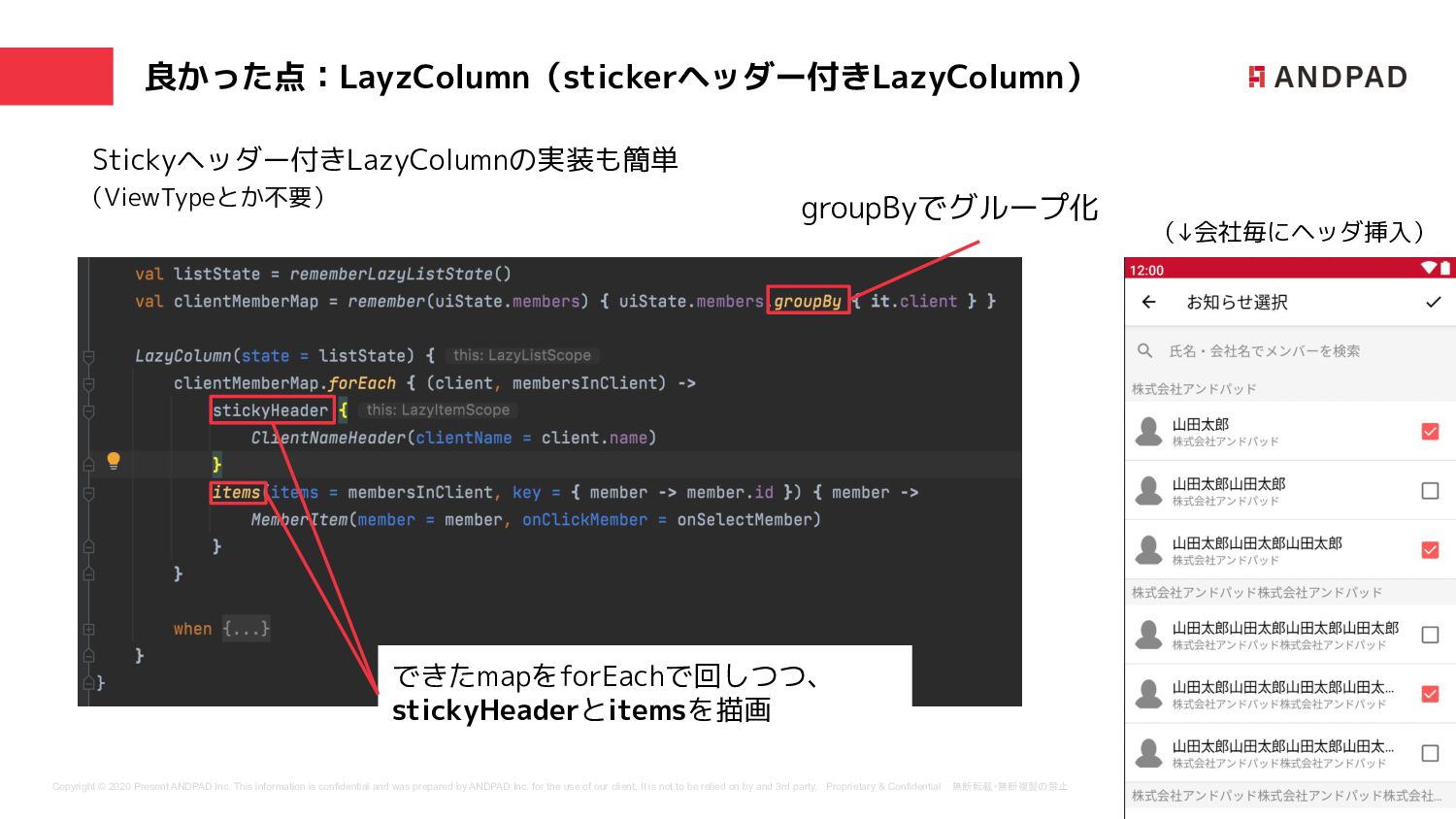The image size is (1456, 819).
Task: Uncheck the checkbox for 山田太郎
Action: [1430, 432]
